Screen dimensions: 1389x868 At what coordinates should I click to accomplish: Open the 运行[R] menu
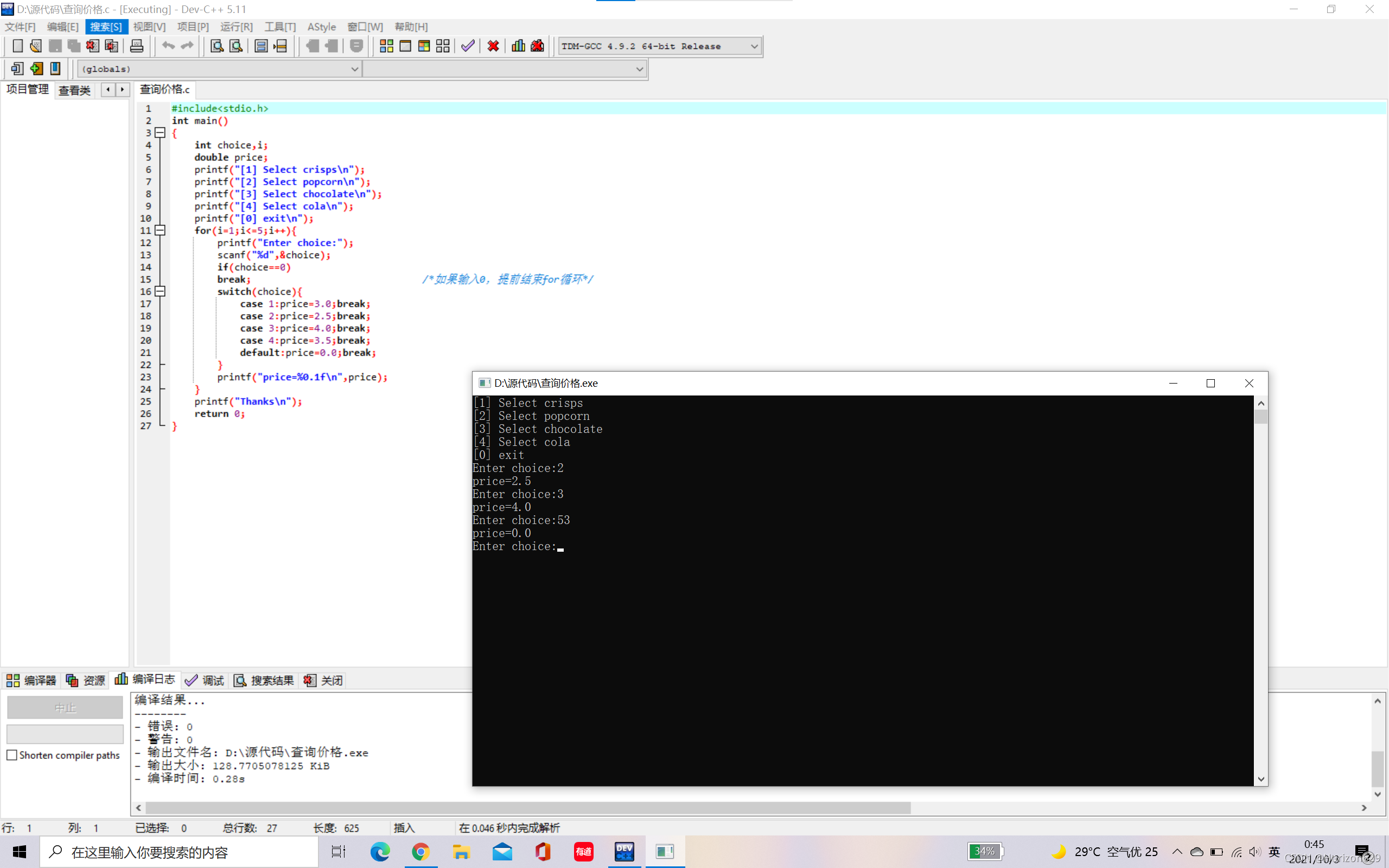(236, 27)
